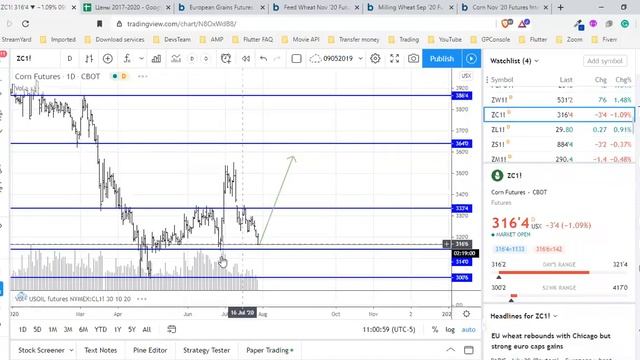
Task: Click the 386'4 blue price line label
Action: (x=462, y=96)
